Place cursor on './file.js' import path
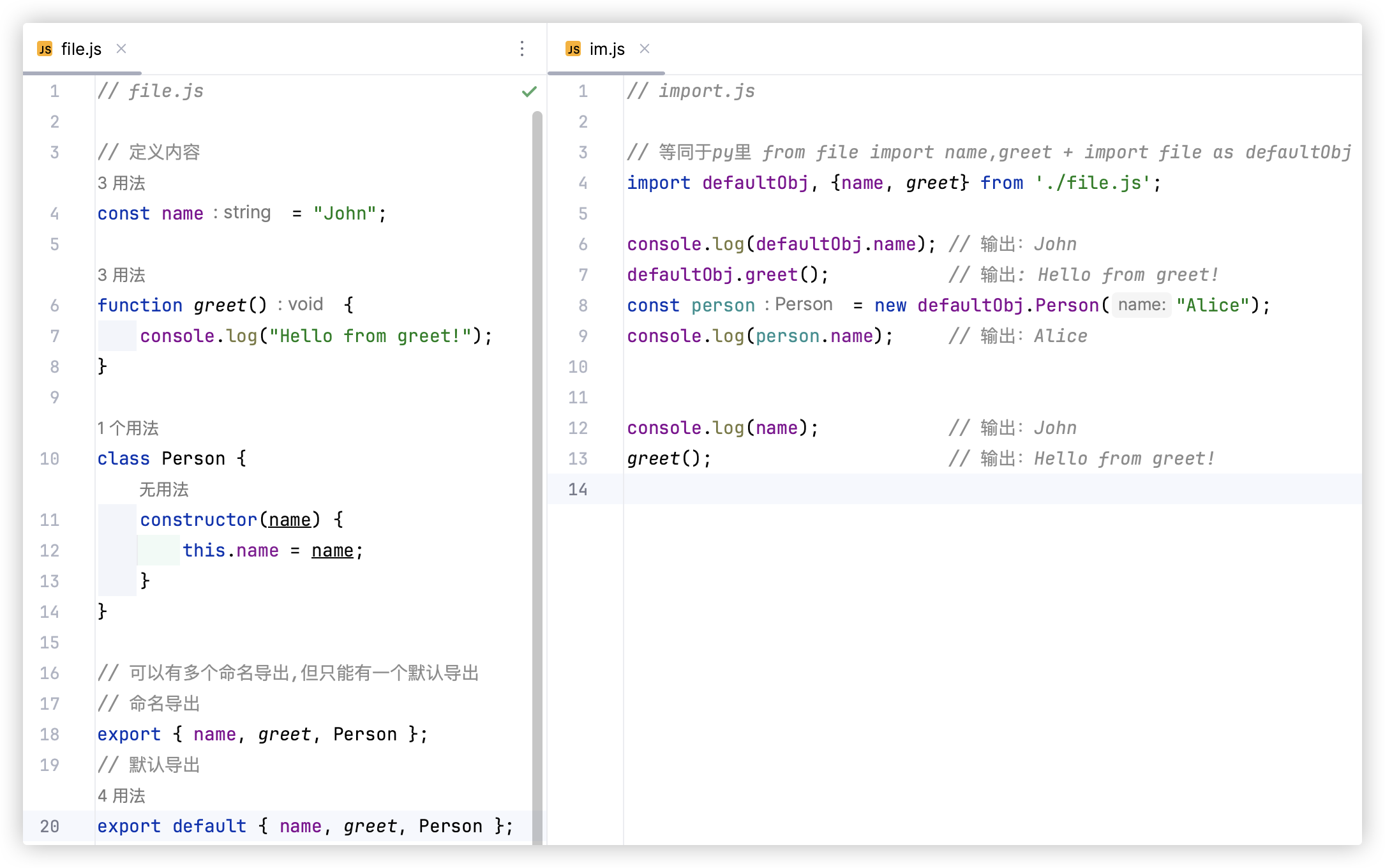1385x868 pixels. (1093, 183)
